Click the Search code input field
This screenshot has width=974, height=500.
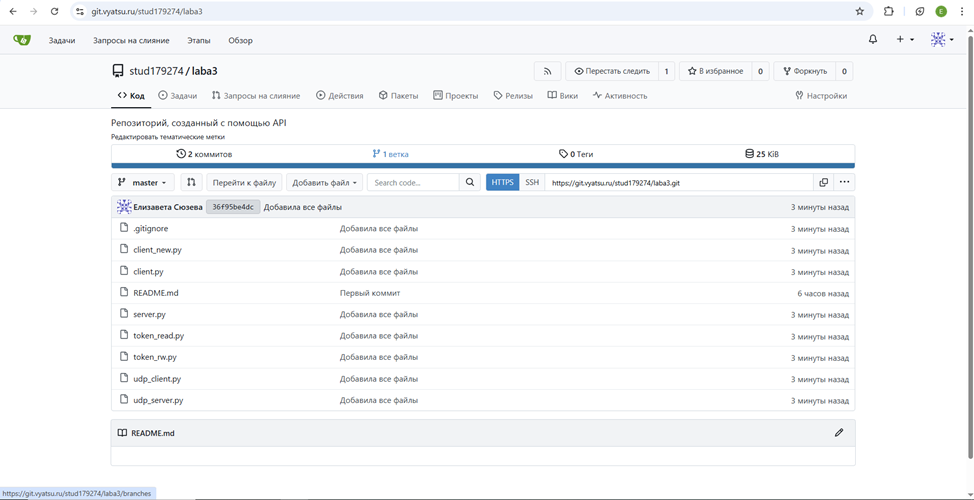[413, 182]
